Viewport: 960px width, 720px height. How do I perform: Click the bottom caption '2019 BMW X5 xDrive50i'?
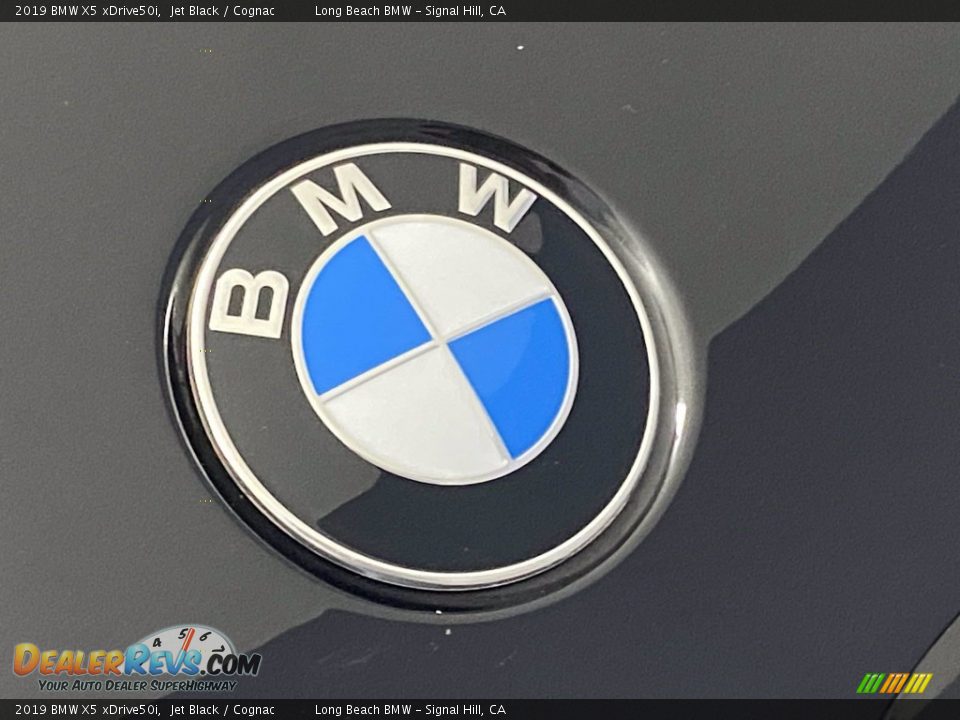88,710
